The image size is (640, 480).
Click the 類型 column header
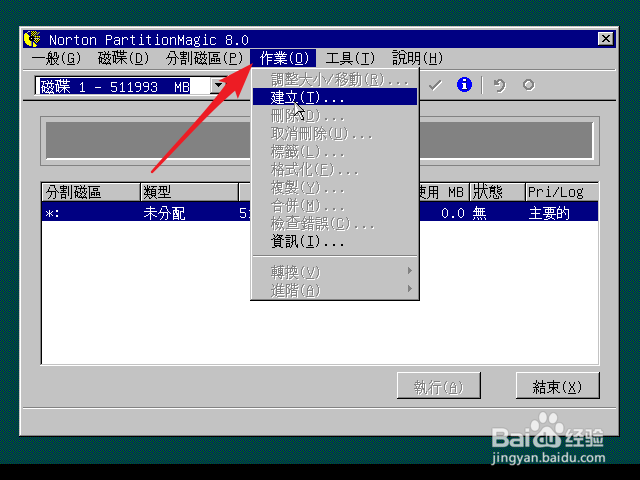click(189, 192)
